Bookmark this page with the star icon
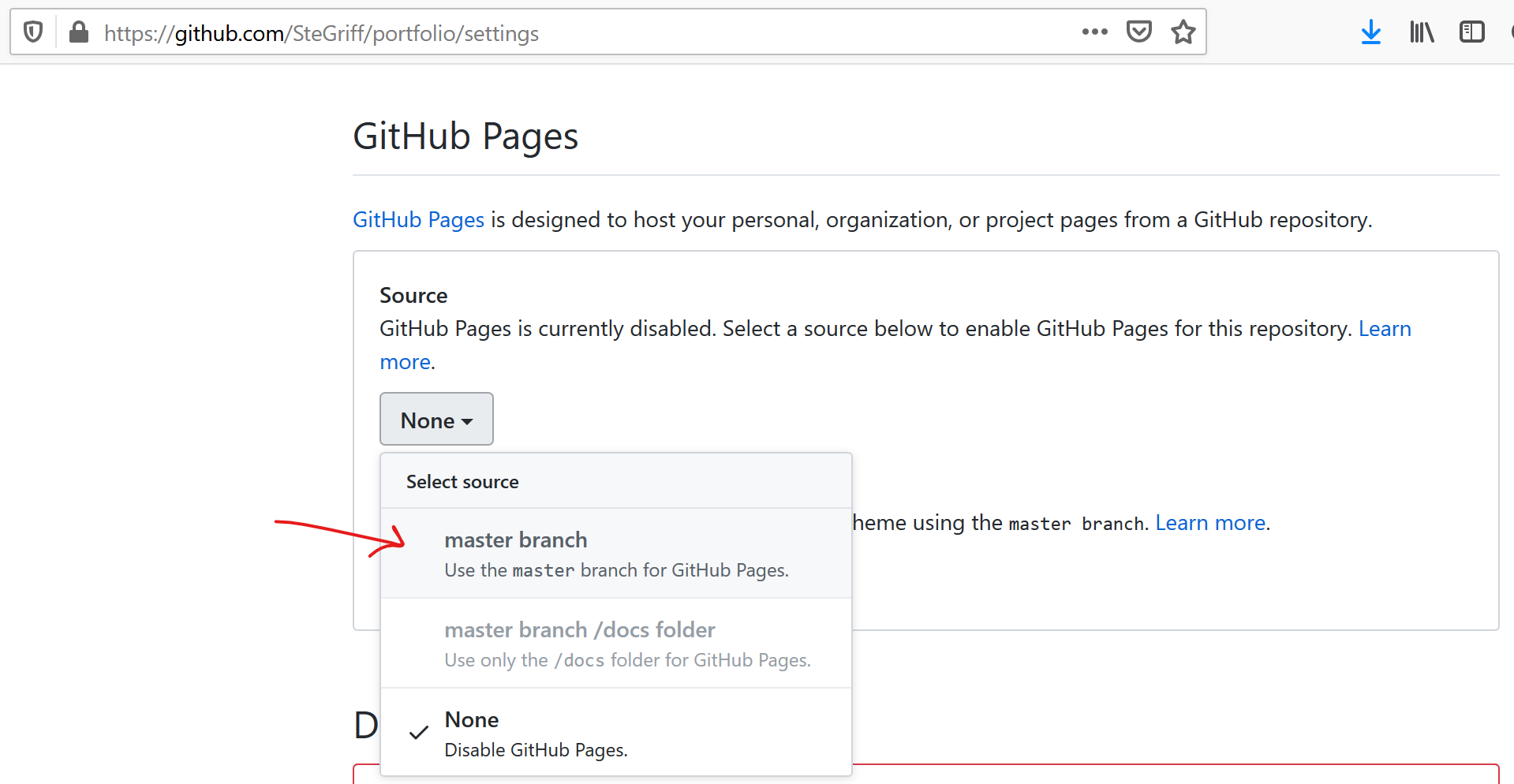This screenshot has width=1514, height=784. click(x=1183, y=32)
